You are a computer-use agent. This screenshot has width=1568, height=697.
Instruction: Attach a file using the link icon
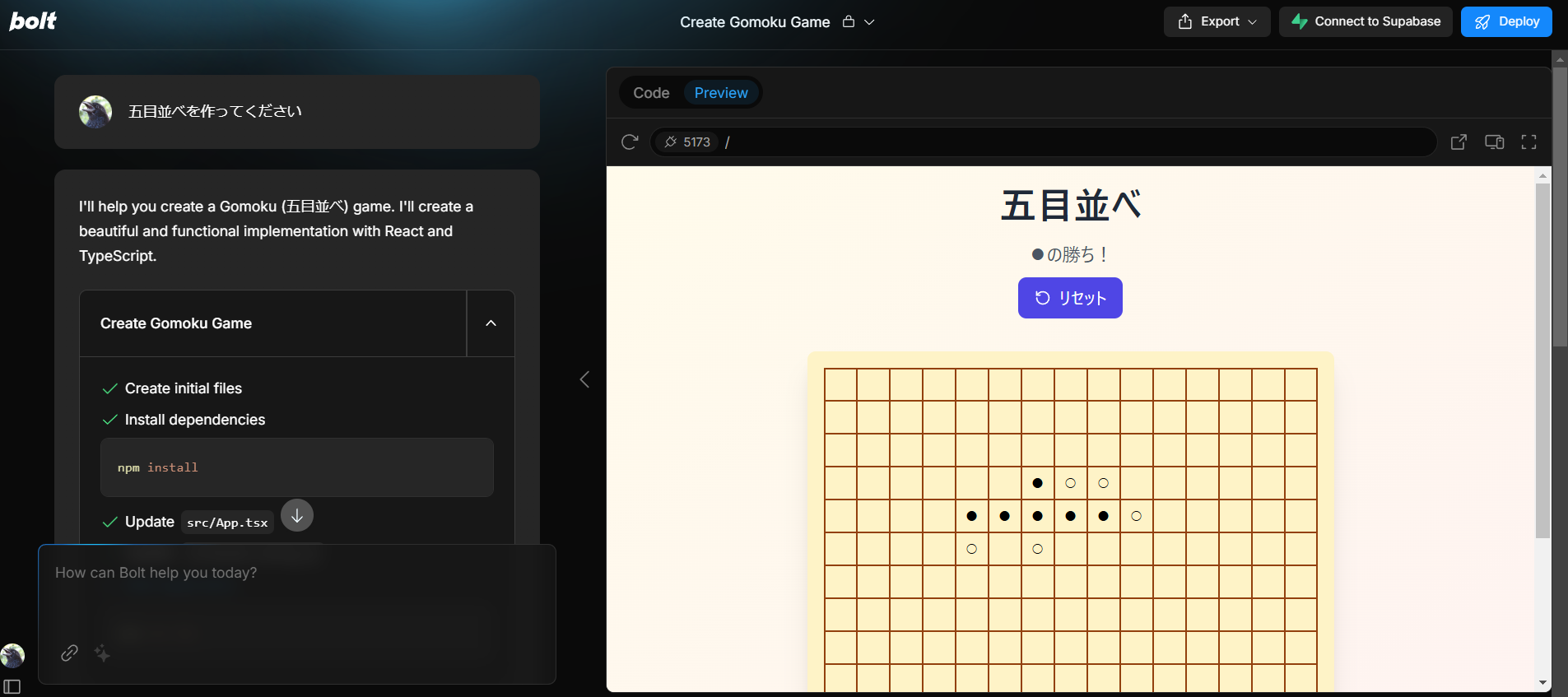point(69,653)
